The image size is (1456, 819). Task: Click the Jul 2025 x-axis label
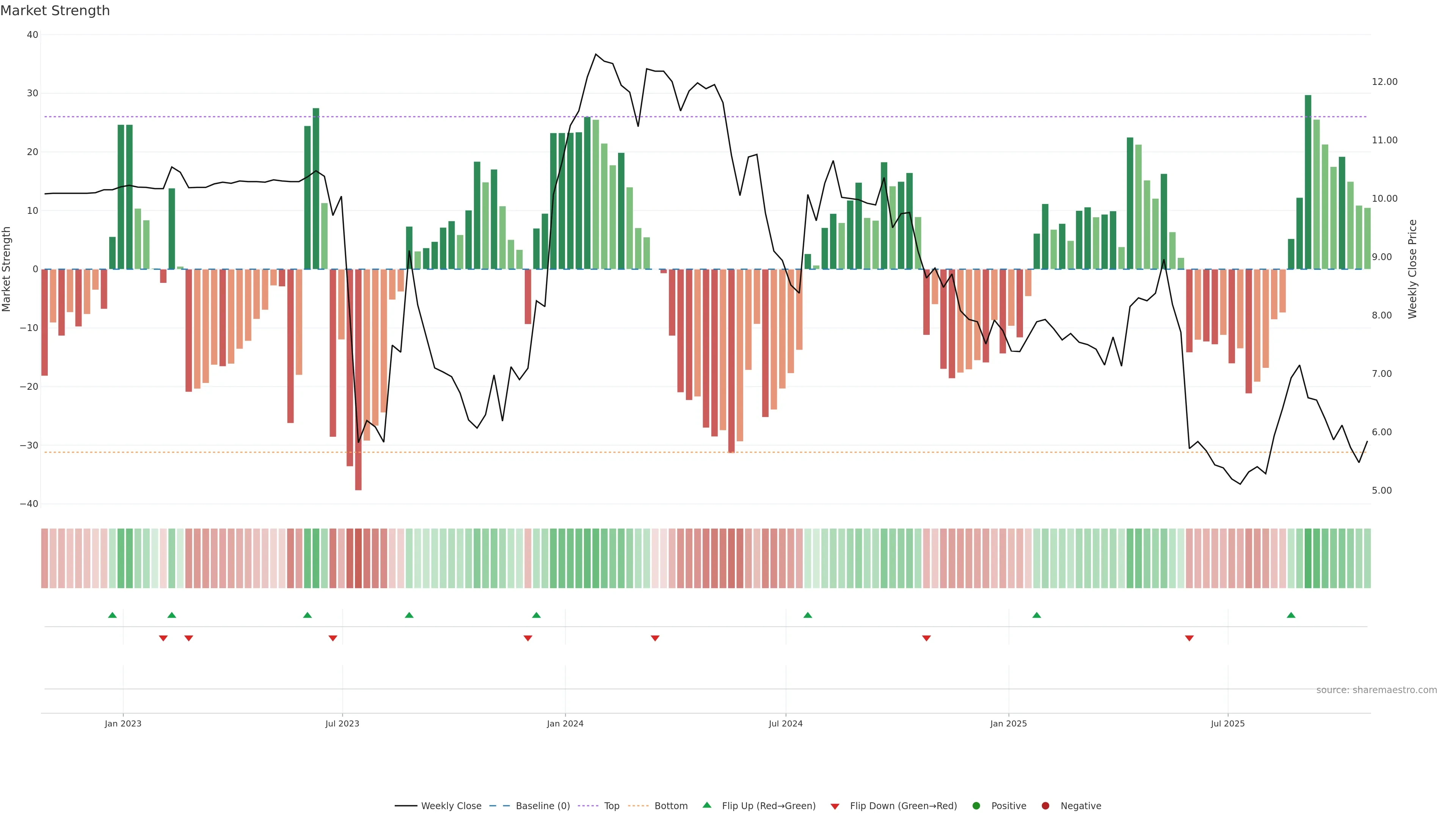1228,723
